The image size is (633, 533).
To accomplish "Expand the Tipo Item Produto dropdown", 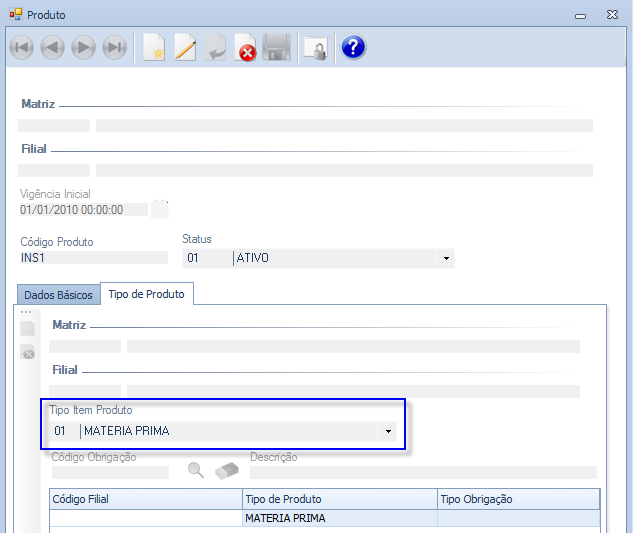I will 388,431.
